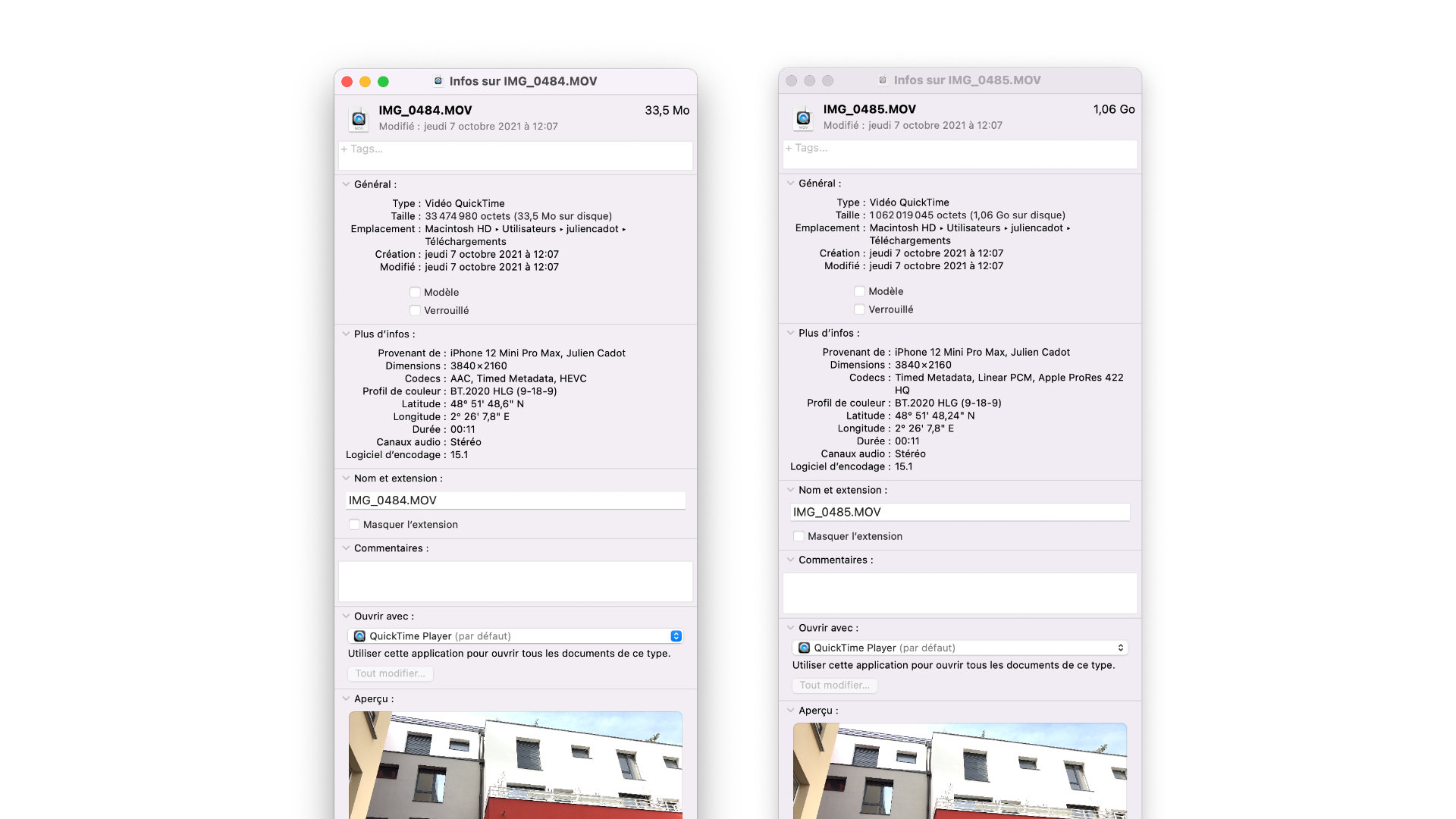1456x819 pixels.
Task: Click the 1,06 Go file size text
Action: tap(1114, 110)
